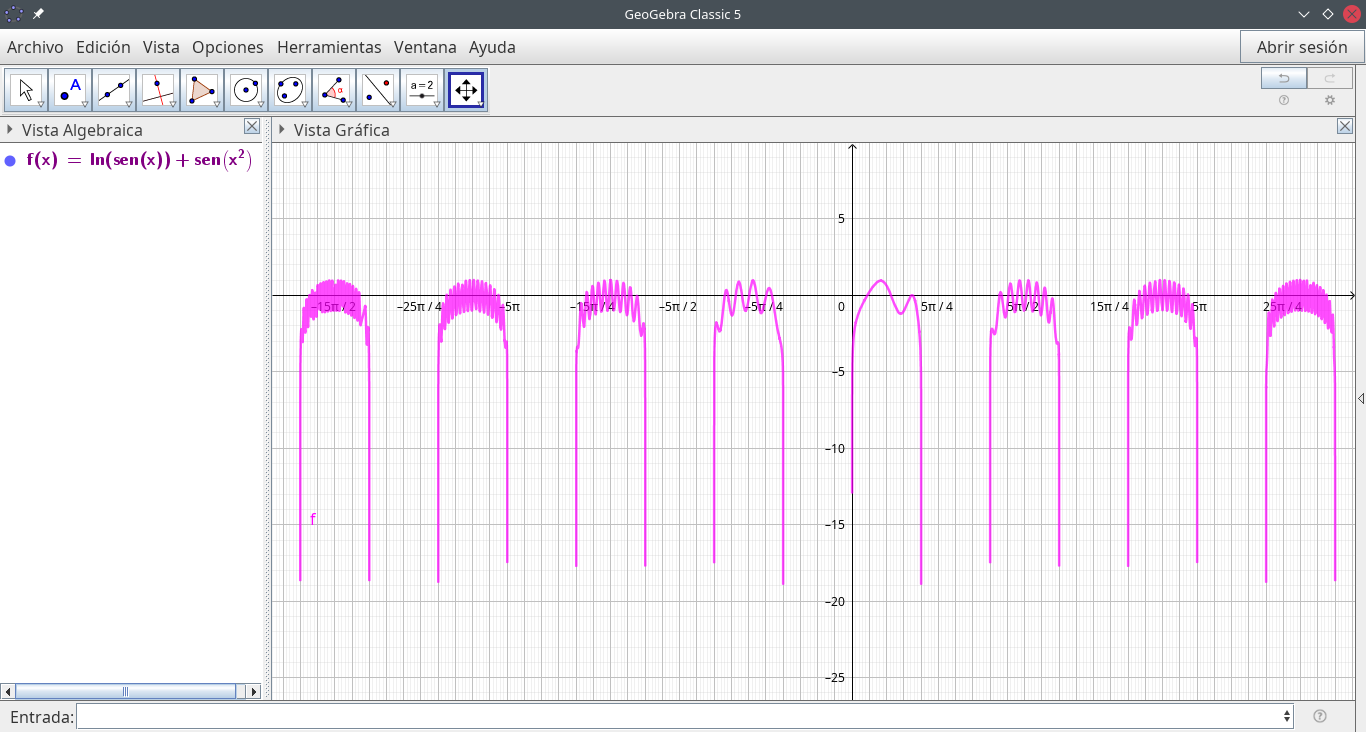Click the −20 y-axis label
Screen dimensions: 1366x732
tap(833, 601)
